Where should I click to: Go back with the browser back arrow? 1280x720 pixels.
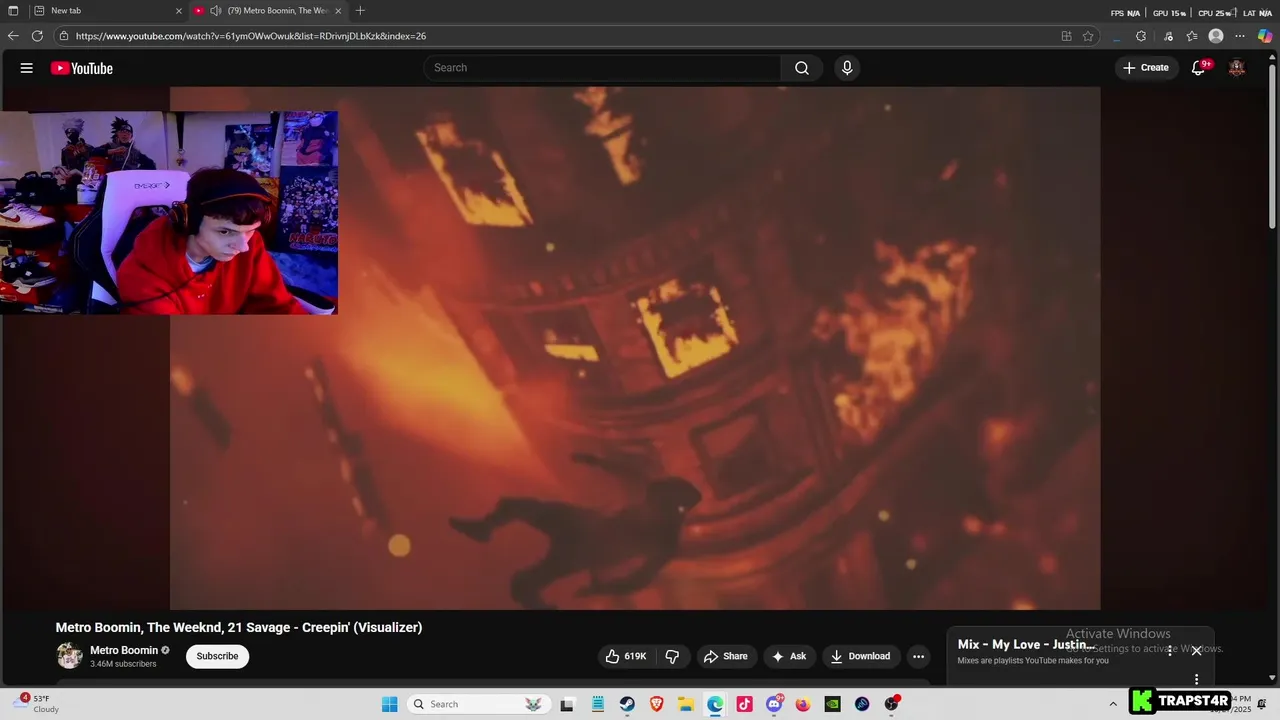pos(13,36)
